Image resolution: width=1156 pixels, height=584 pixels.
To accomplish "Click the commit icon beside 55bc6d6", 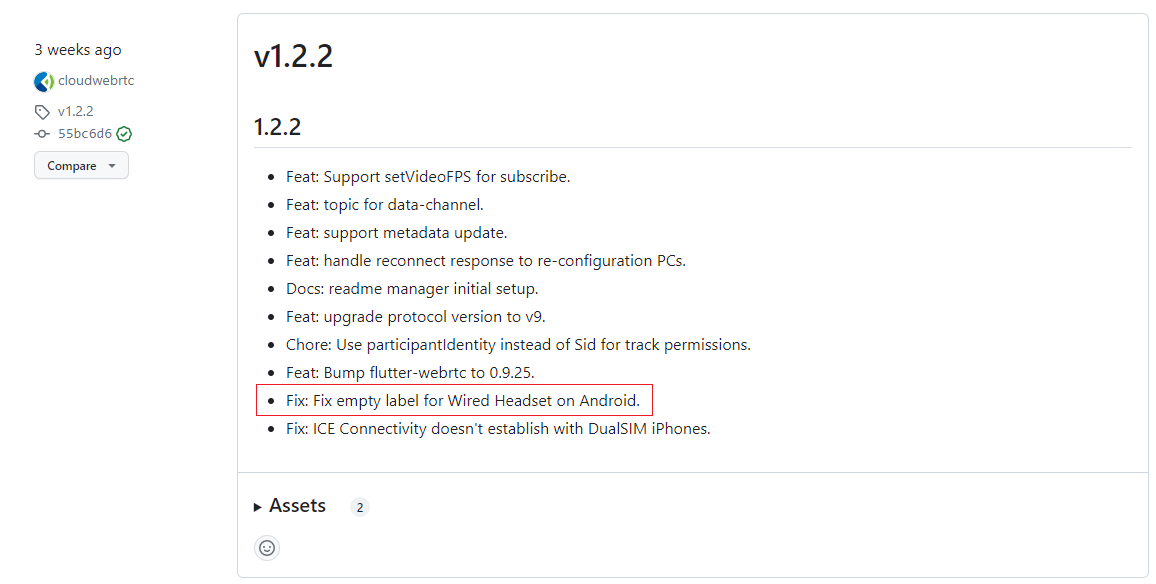I will (x=40, y=133).
